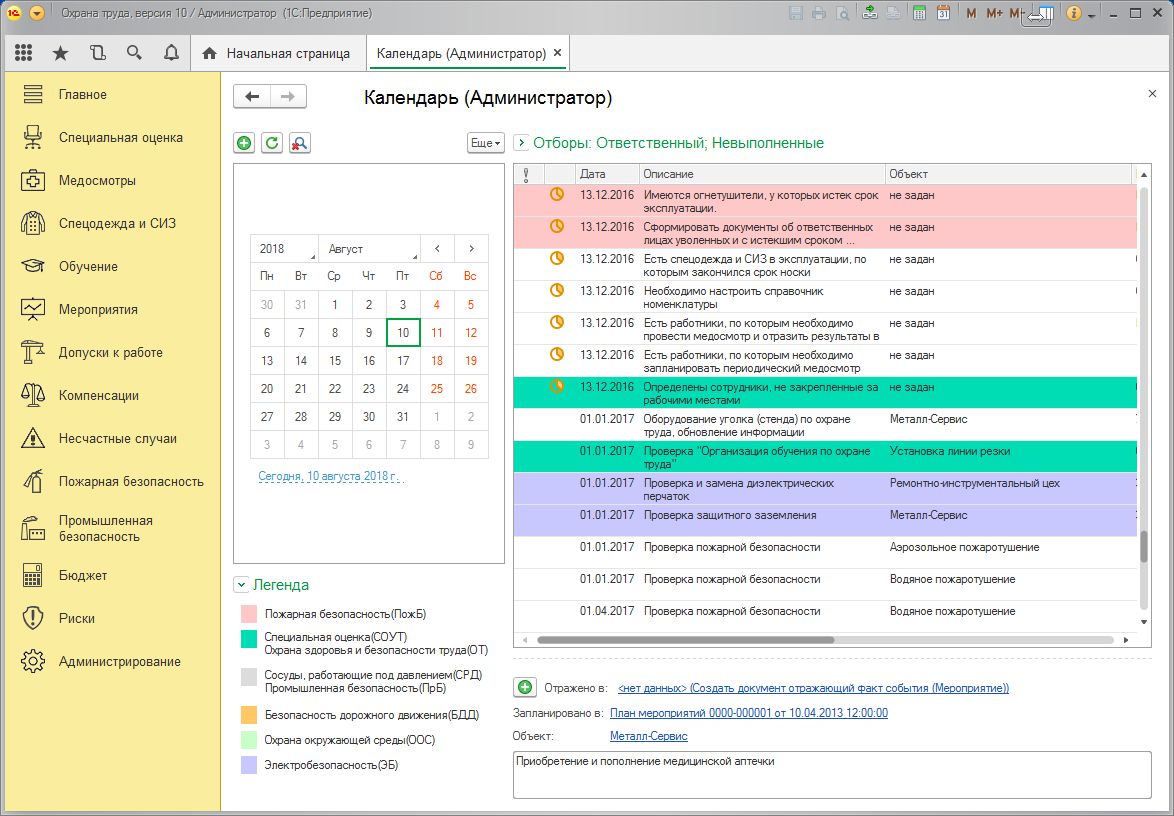The image size is (1174, 816).
Task: Open the month dropdown showing Август
Action: coord(369,249)
